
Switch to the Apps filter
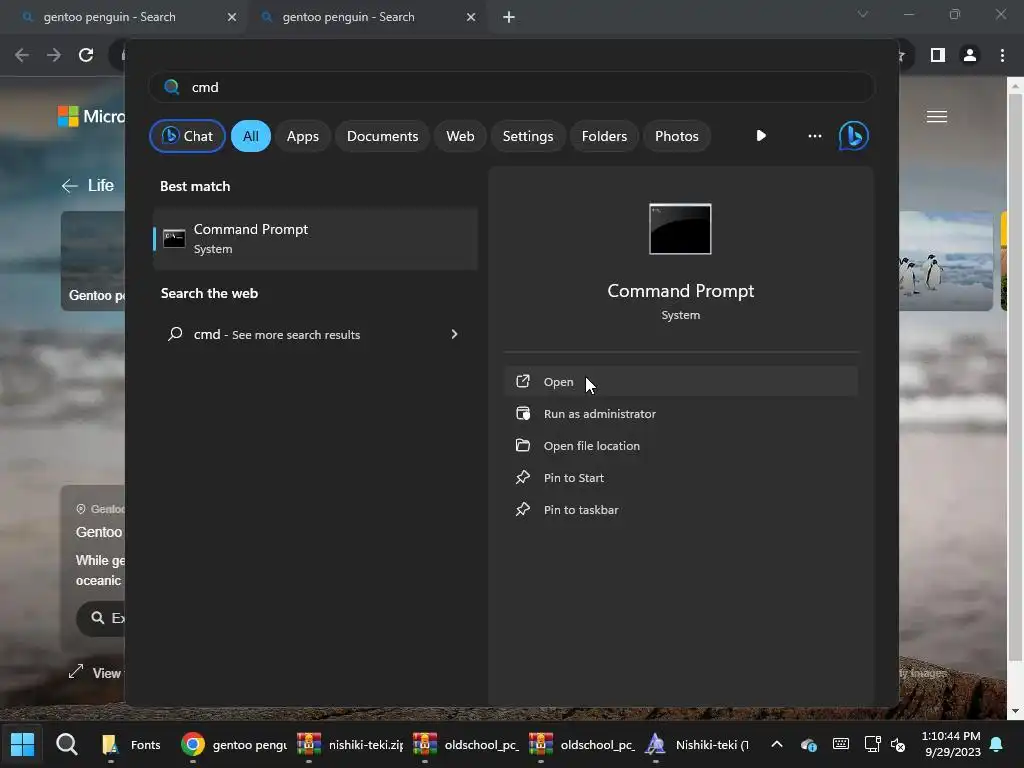303,136
